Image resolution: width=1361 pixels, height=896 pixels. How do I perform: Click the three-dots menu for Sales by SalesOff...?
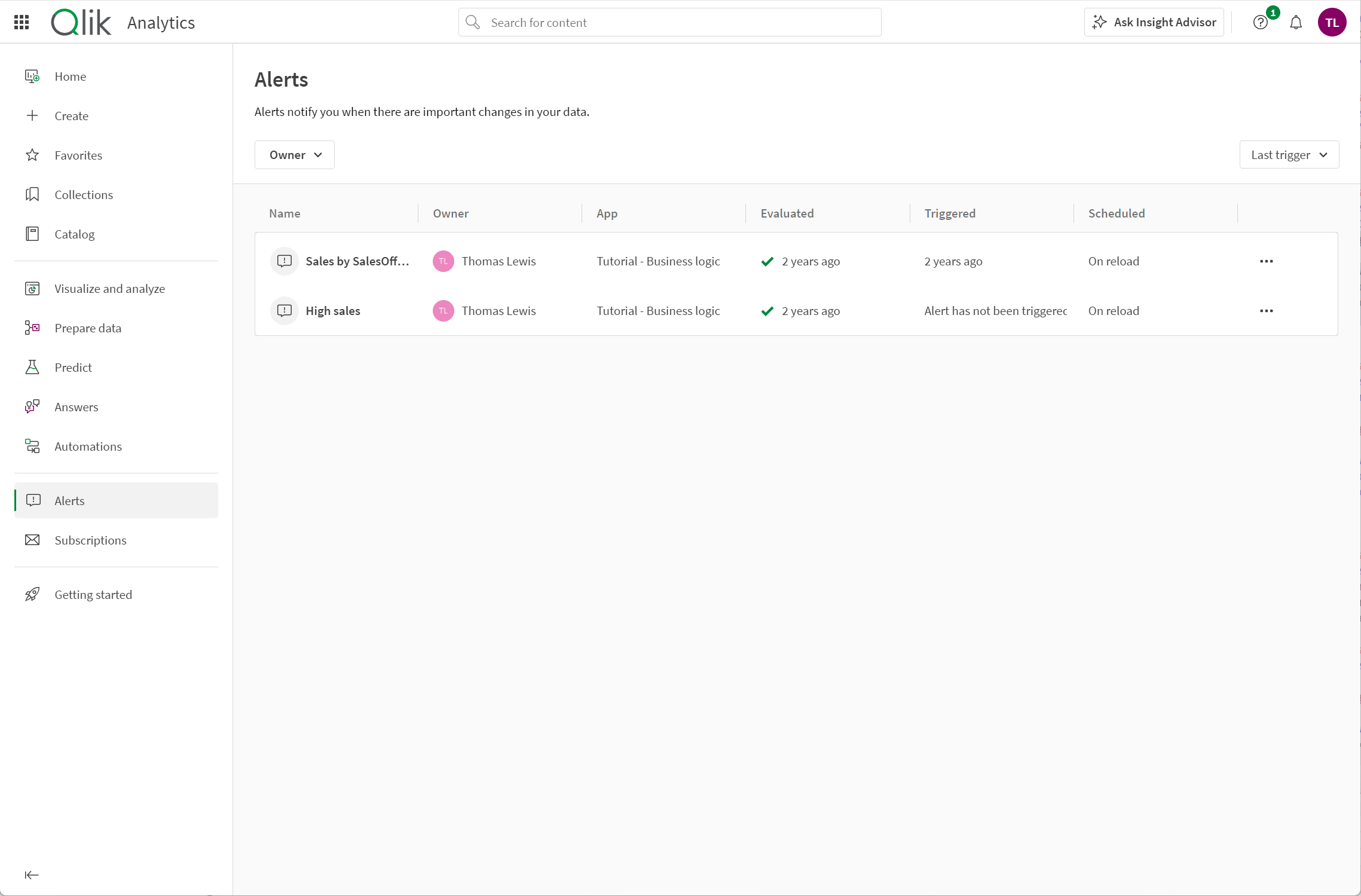coord(1266,261)
